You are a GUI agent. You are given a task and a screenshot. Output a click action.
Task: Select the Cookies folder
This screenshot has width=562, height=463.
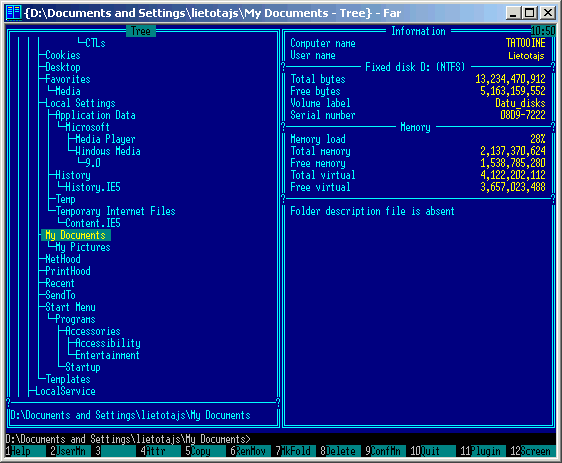click(63, 55)
